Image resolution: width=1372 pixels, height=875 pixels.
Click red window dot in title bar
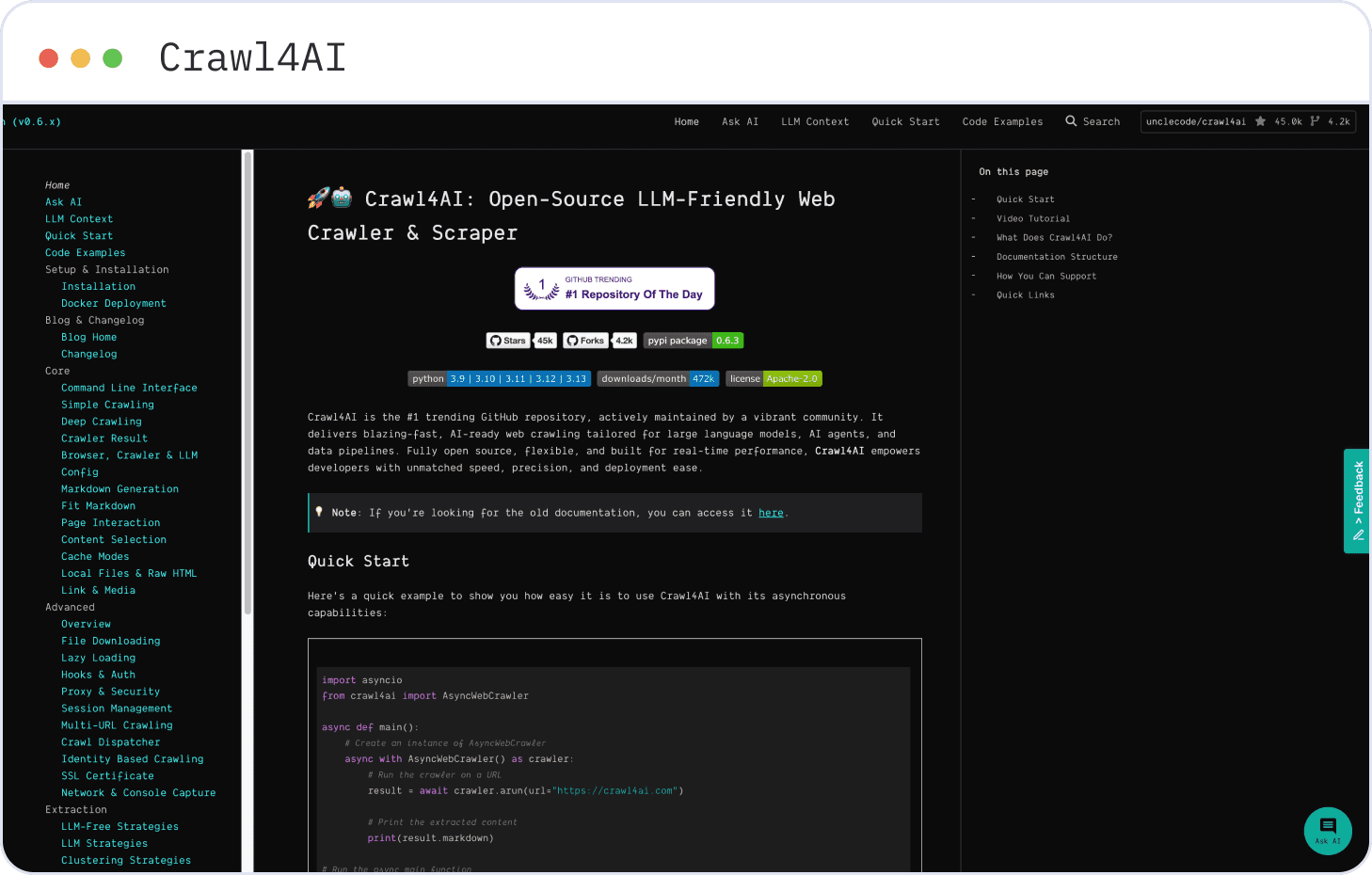(49, 58)
